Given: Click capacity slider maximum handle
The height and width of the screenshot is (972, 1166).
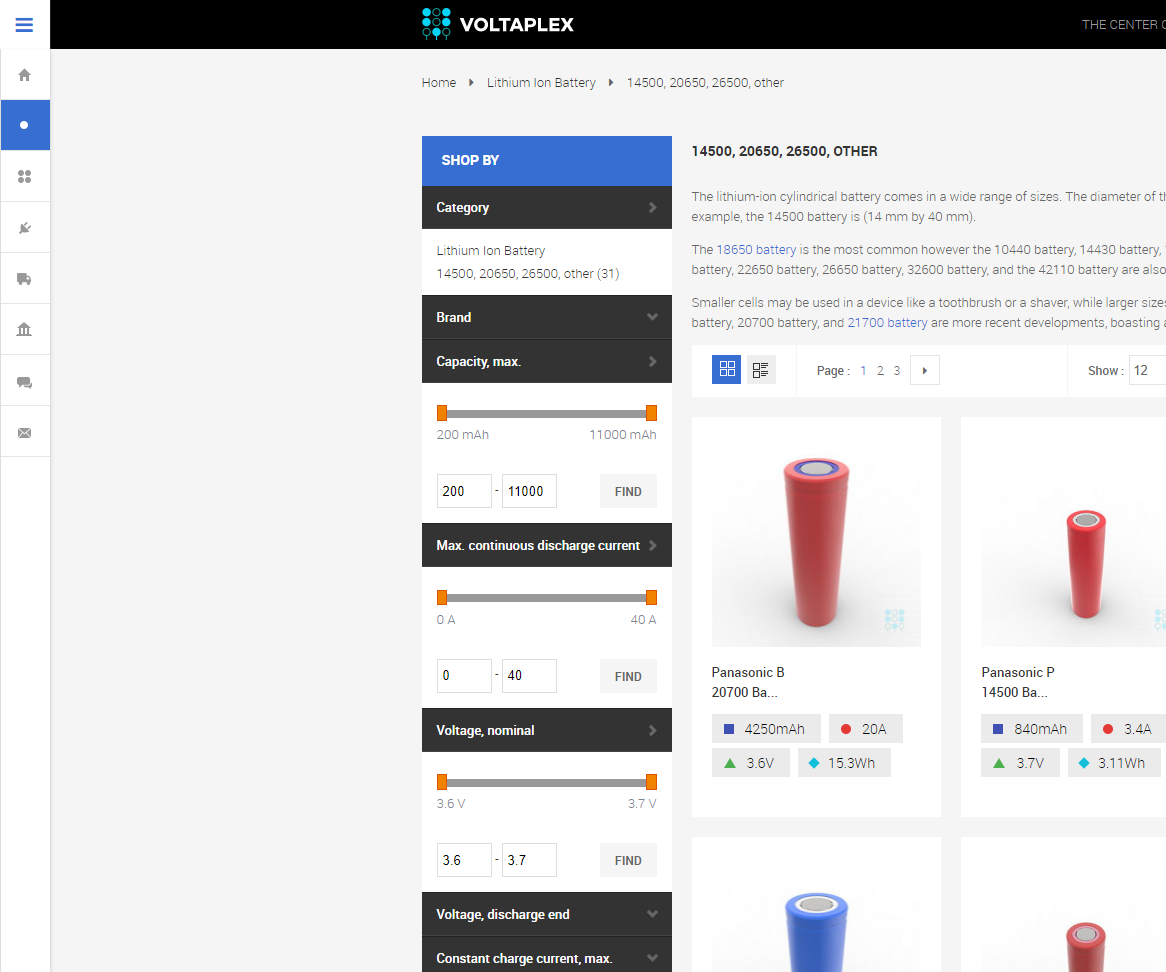Looking at the screenshot, I should [651, 413].
